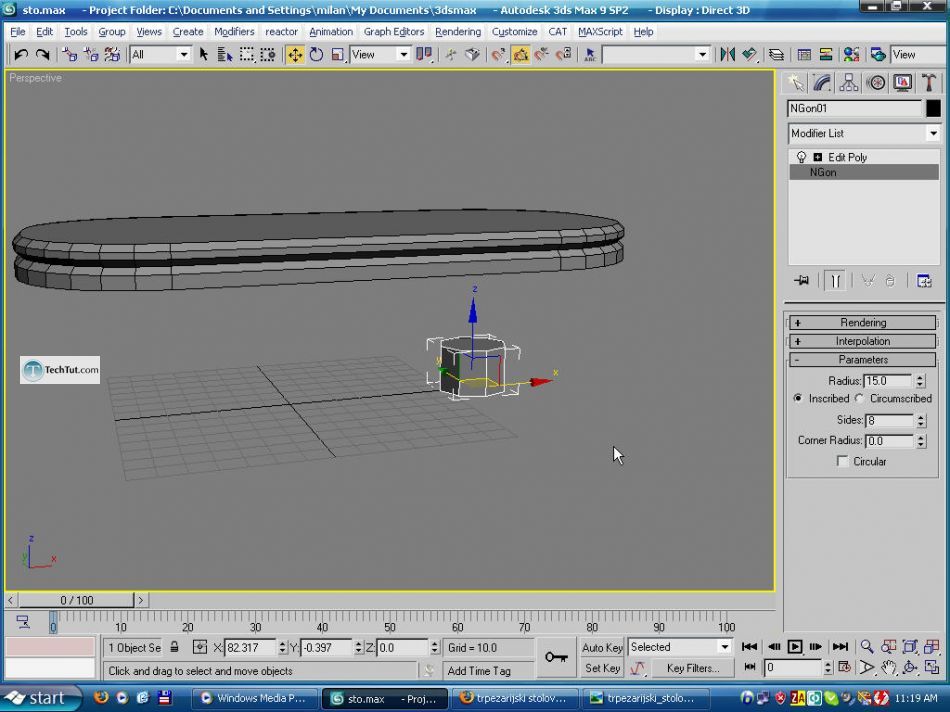Open the reactor menu

[282, 32]
